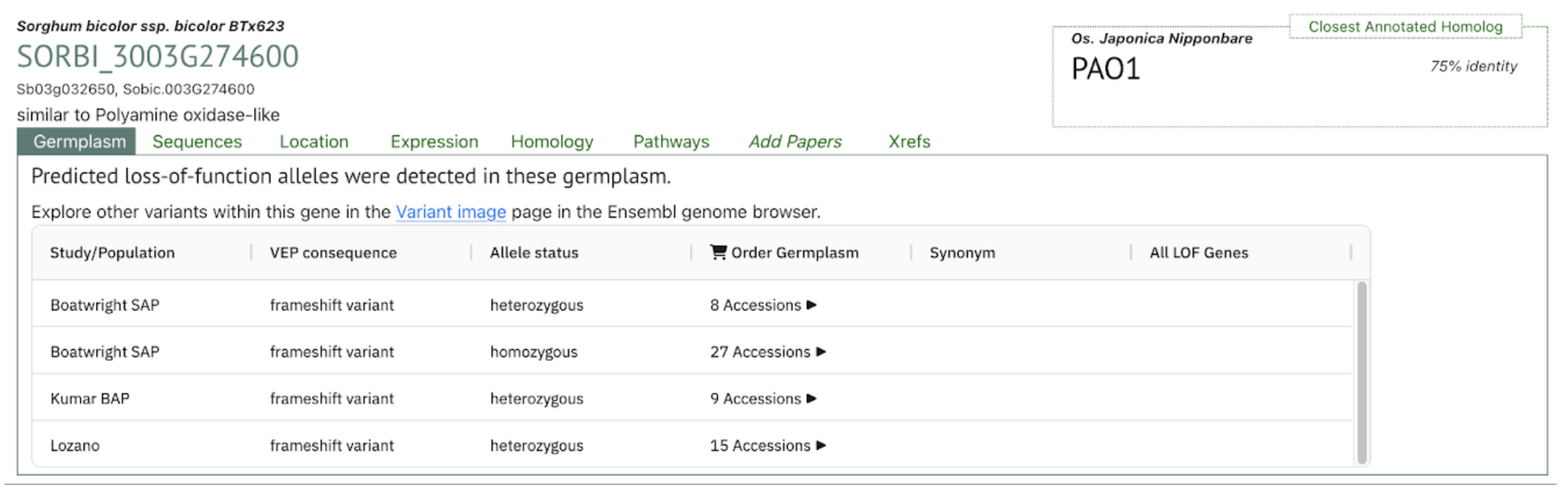Switch to the Sequences tab
The image size is (1568, 493).
pyautogui.click(x=197, y=141)
